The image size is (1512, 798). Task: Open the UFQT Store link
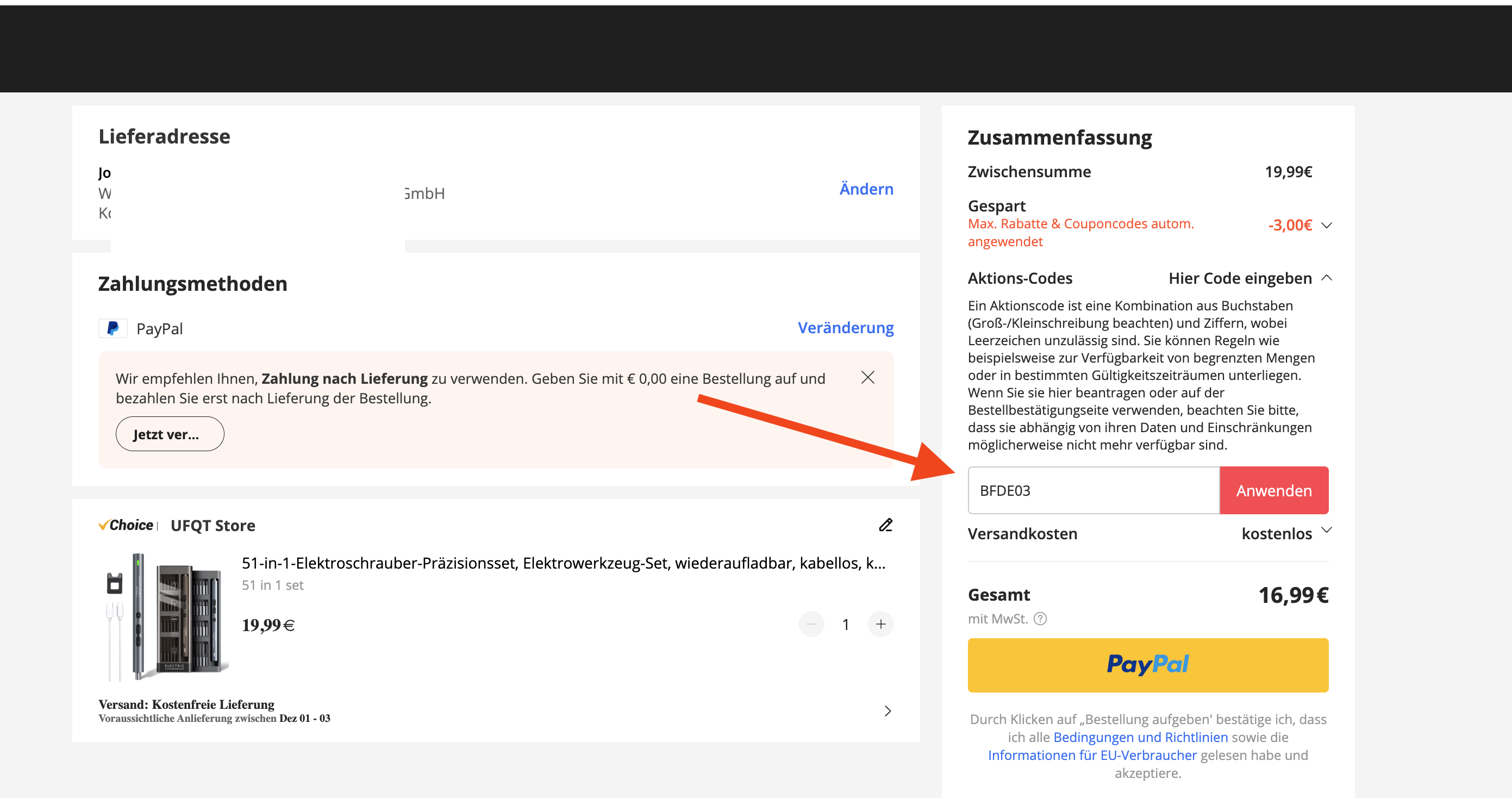pyautogui.click(x=213, y=526)
